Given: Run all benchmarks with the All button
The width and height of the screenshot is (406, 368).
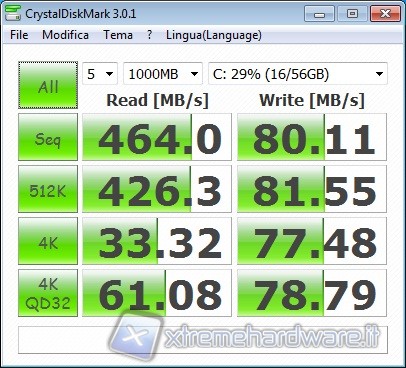Looking at the screenshot, I should pyautogui.click(x=48, y=85).
